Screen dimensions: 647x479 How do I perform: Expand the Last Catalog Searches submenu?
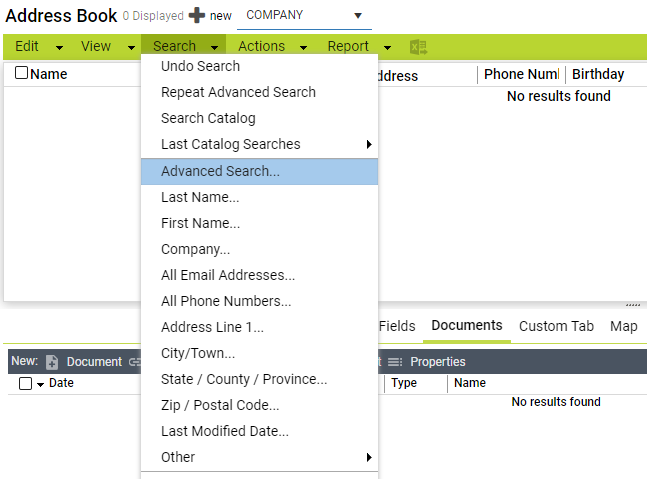369,144
